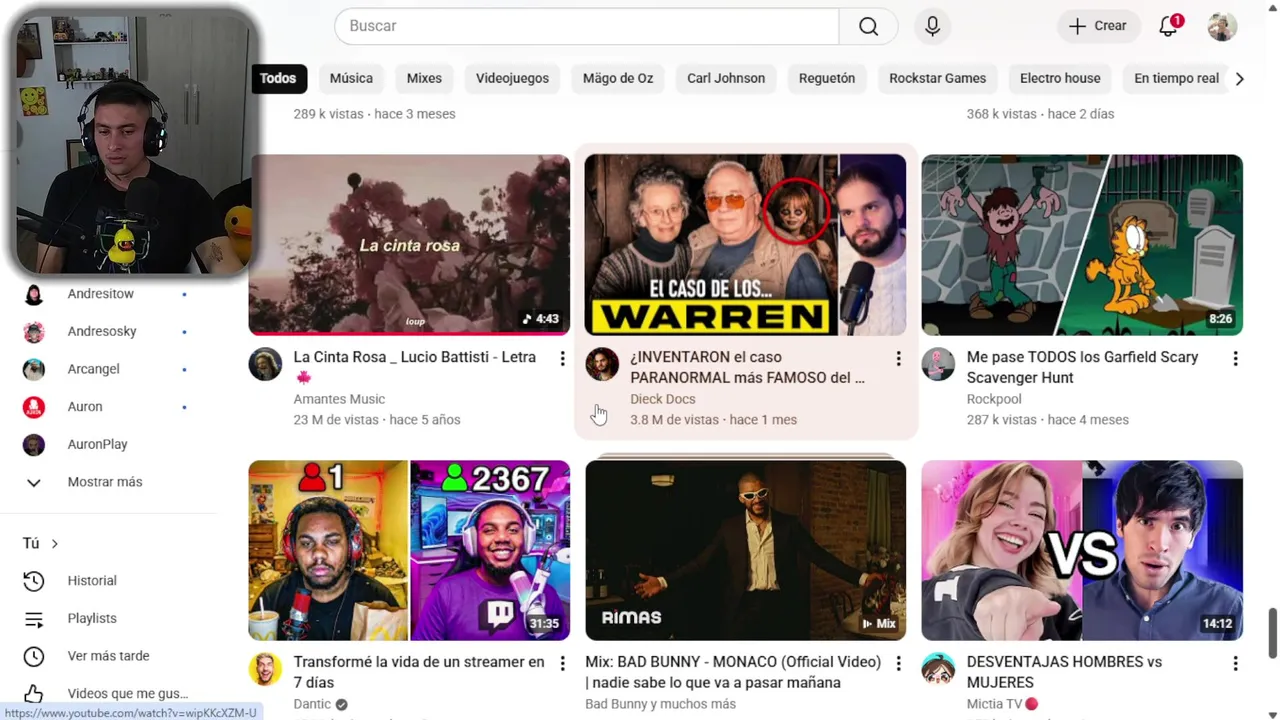Select the Electro house chip
Viewport: 1280px width, 720px height.
1060,78
